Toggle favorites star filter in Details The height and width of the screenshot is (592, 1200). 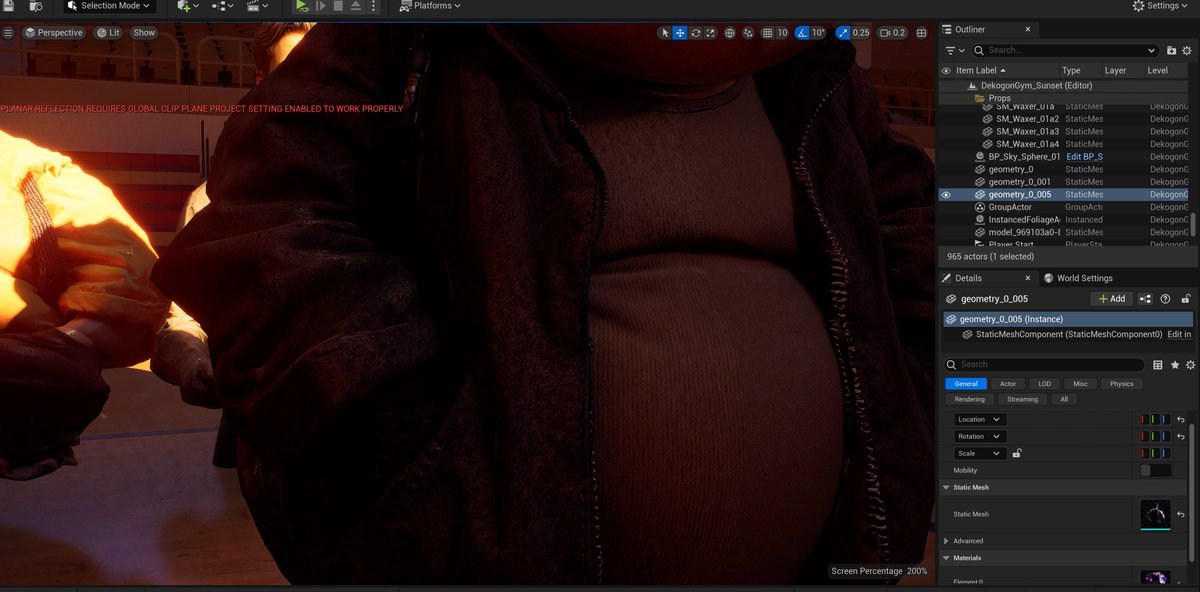(1175, 365)
